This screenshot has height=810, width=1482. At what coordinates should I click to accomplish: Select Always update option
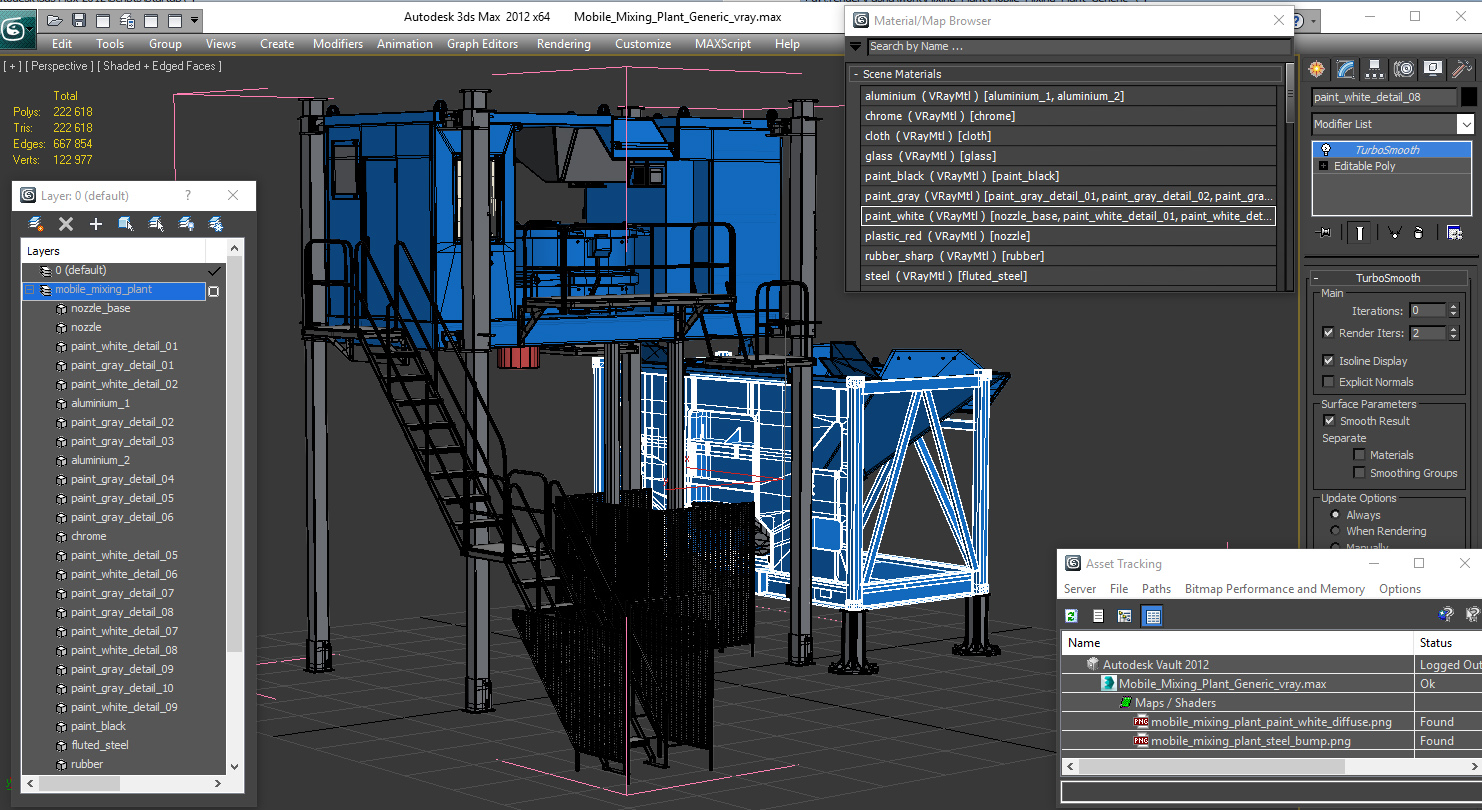pos(1335,515)
